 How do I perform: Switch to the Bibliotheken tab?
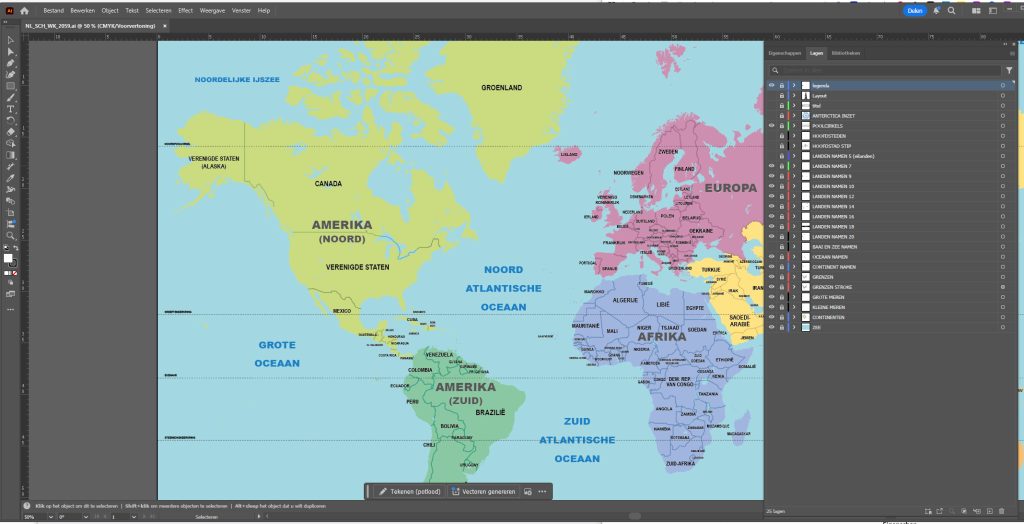pyautogui.click(x=845, y=53)
